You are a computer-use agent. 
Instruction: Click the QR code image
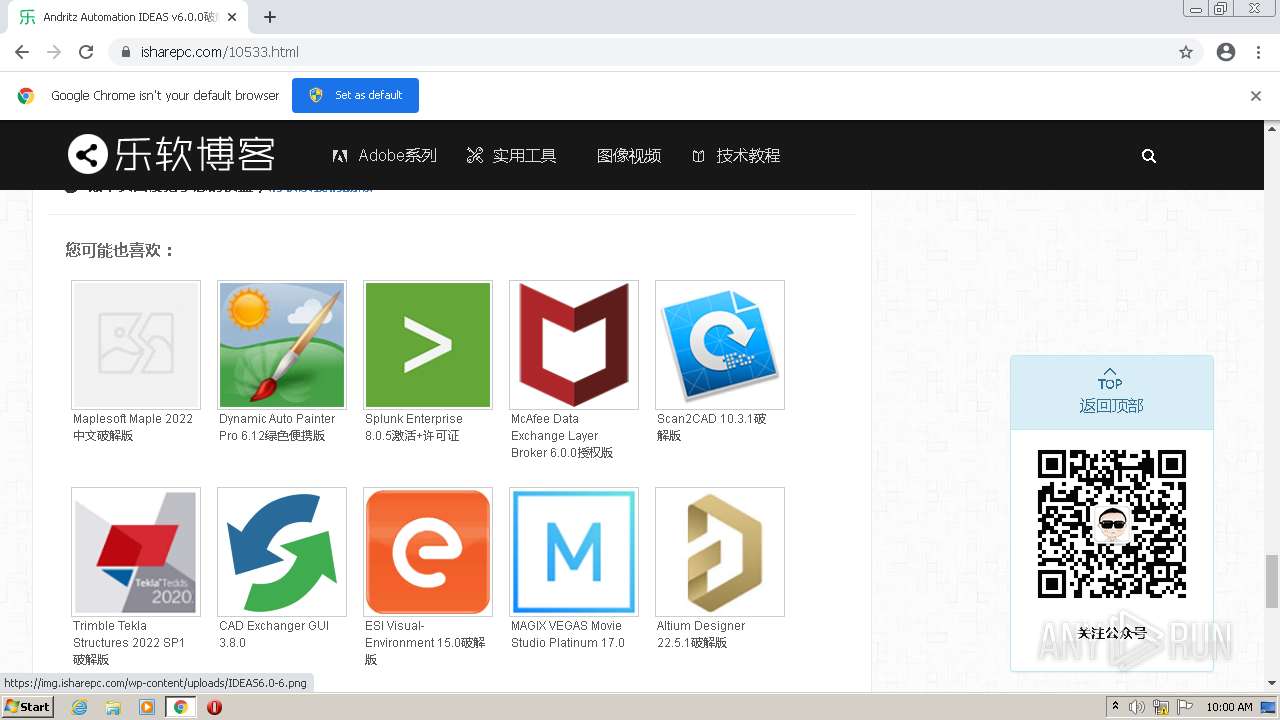pyautogui.click(x=1112, y=524)
